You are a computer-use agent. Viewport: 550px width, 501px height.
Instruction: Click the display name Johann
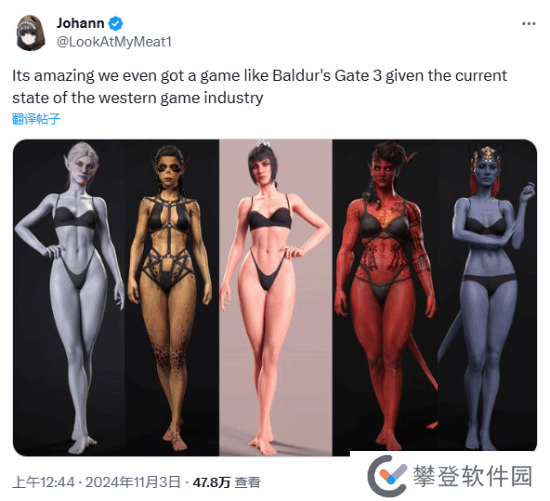point(80,23)
